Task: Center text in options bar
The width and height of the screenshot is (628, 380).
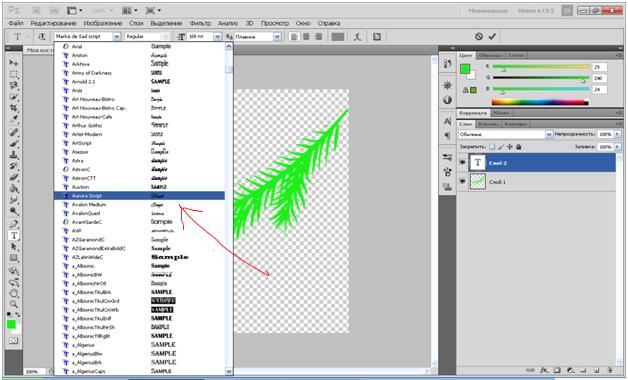Action: [306, 37]
